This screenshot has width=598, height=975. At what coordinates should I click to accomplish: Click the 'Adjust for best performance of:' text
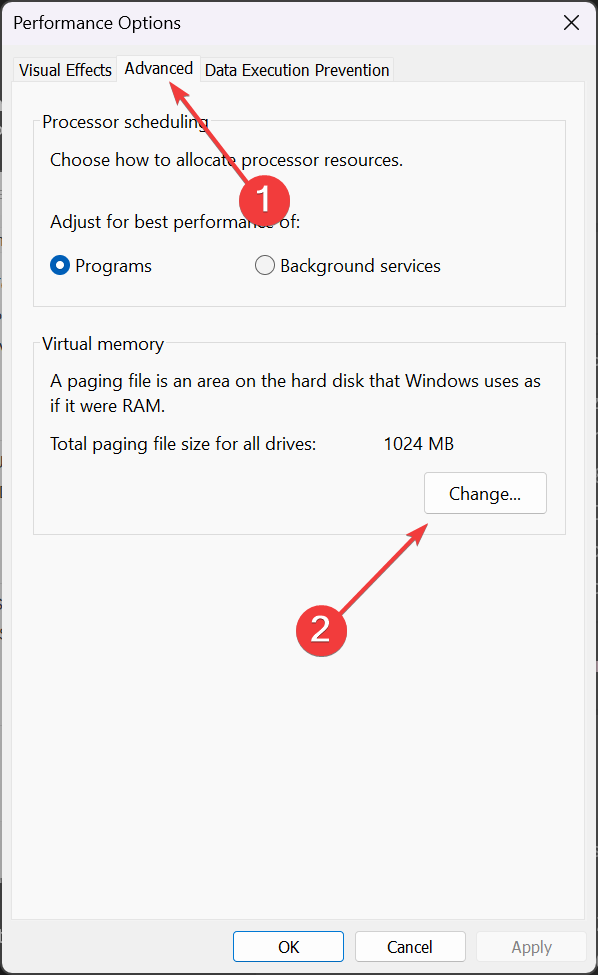(175, 222)
